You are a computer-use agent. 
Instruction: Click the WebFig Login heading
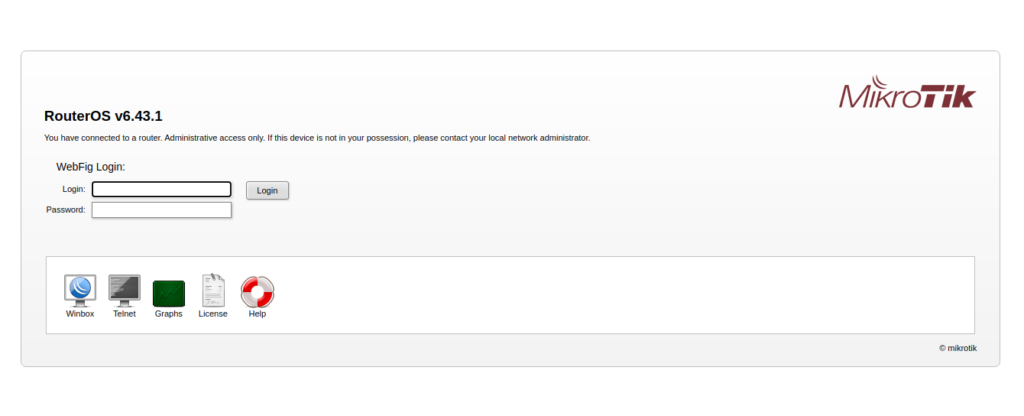tap(91, 167)
